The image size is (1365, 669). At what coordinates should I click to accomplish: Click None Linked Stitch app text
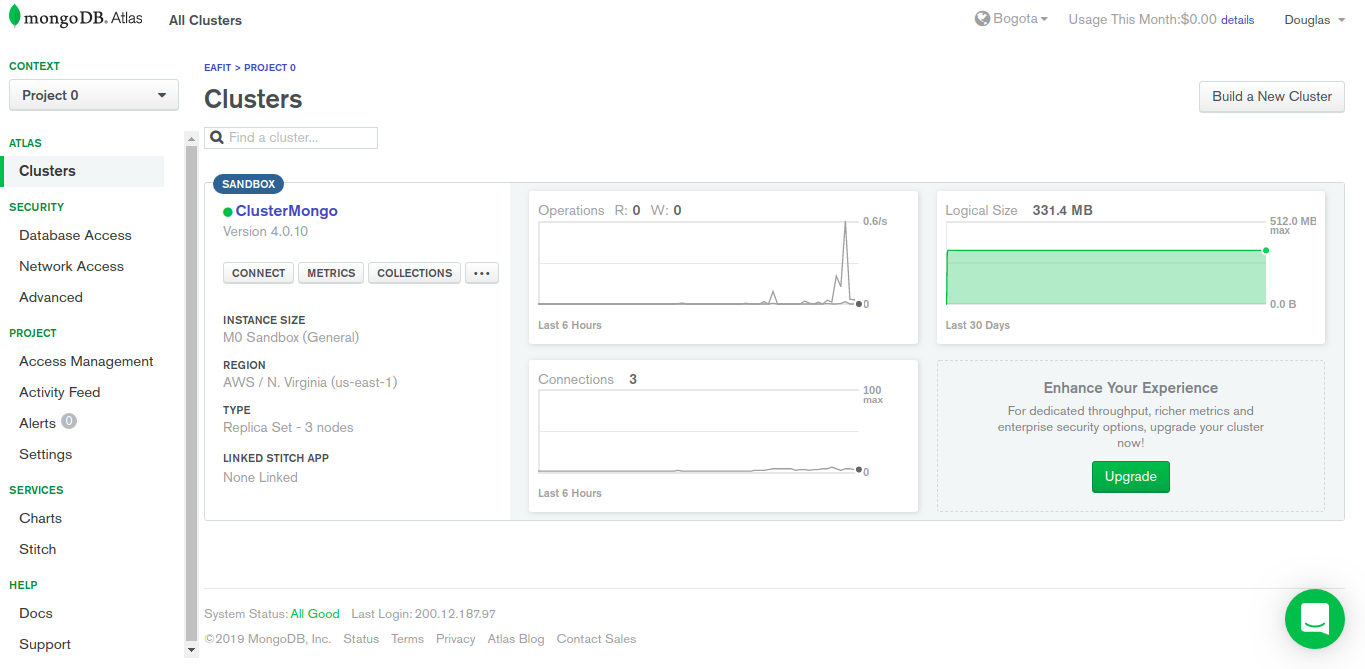(260, 478)
